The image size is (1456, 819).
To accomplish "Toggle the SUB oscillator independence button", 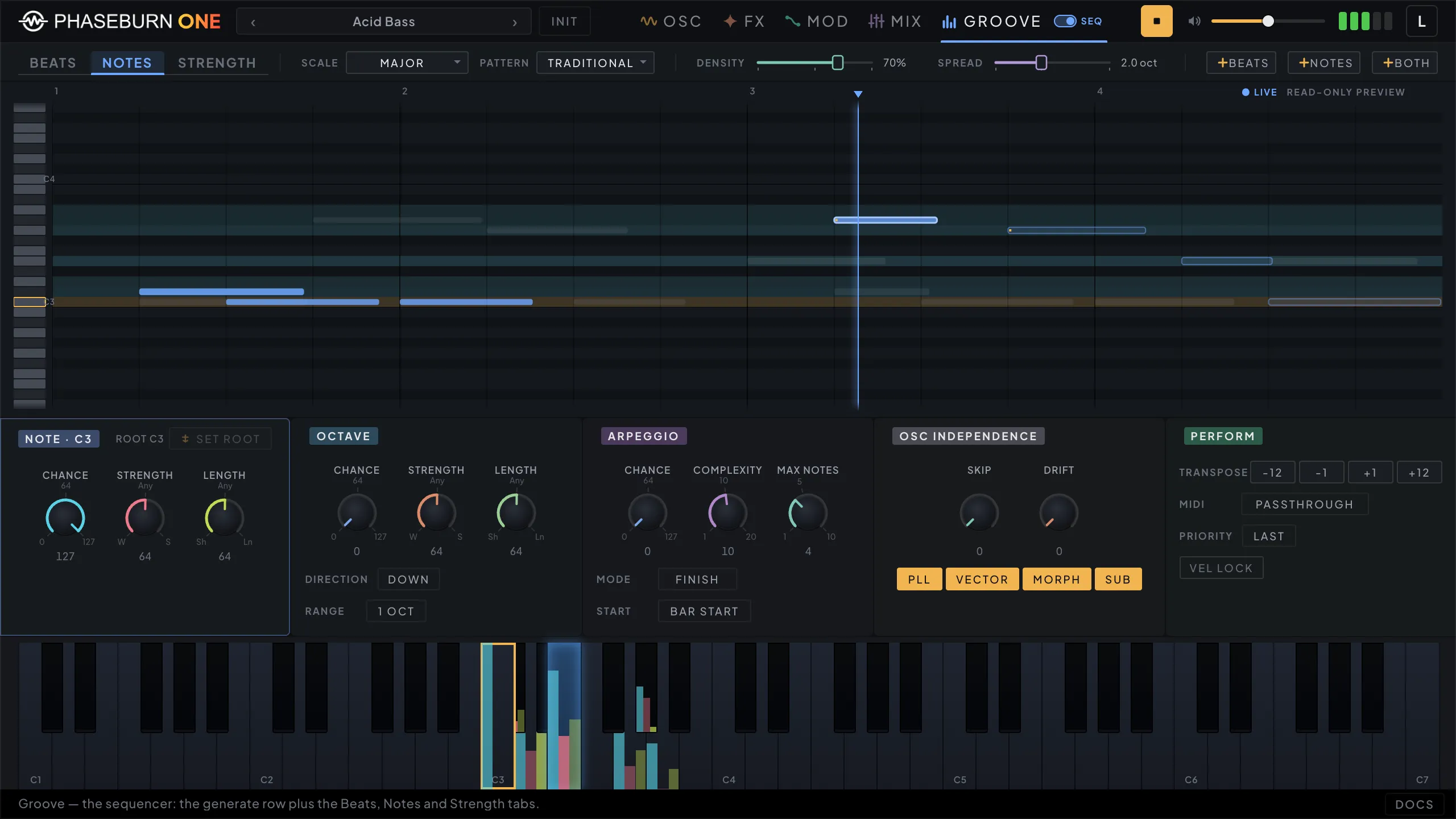I will tap(1118, 579).
